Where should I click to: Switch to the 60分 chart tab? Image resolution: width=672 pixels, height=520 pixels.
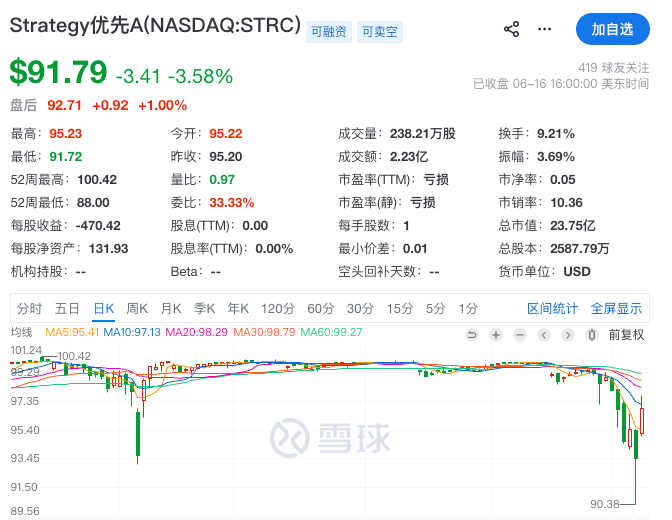pos(321,308)
